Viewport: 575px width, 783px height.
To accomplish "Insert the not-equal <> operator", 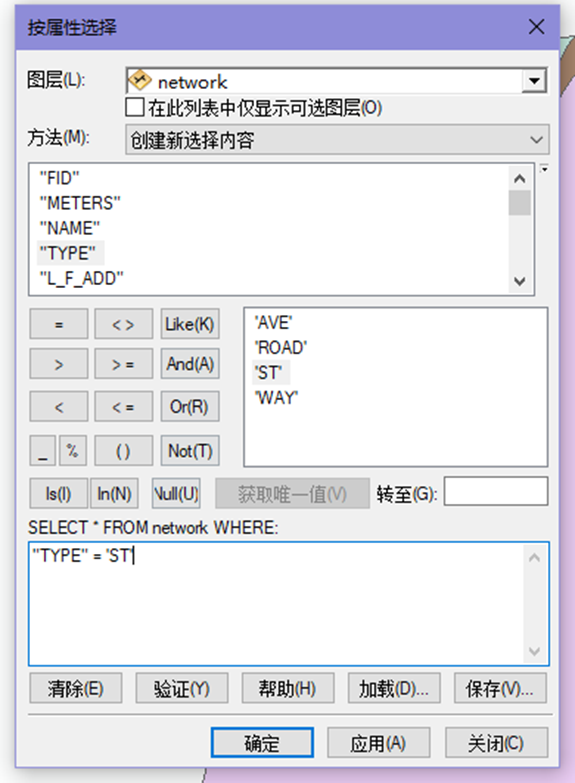I will (123, 324).
